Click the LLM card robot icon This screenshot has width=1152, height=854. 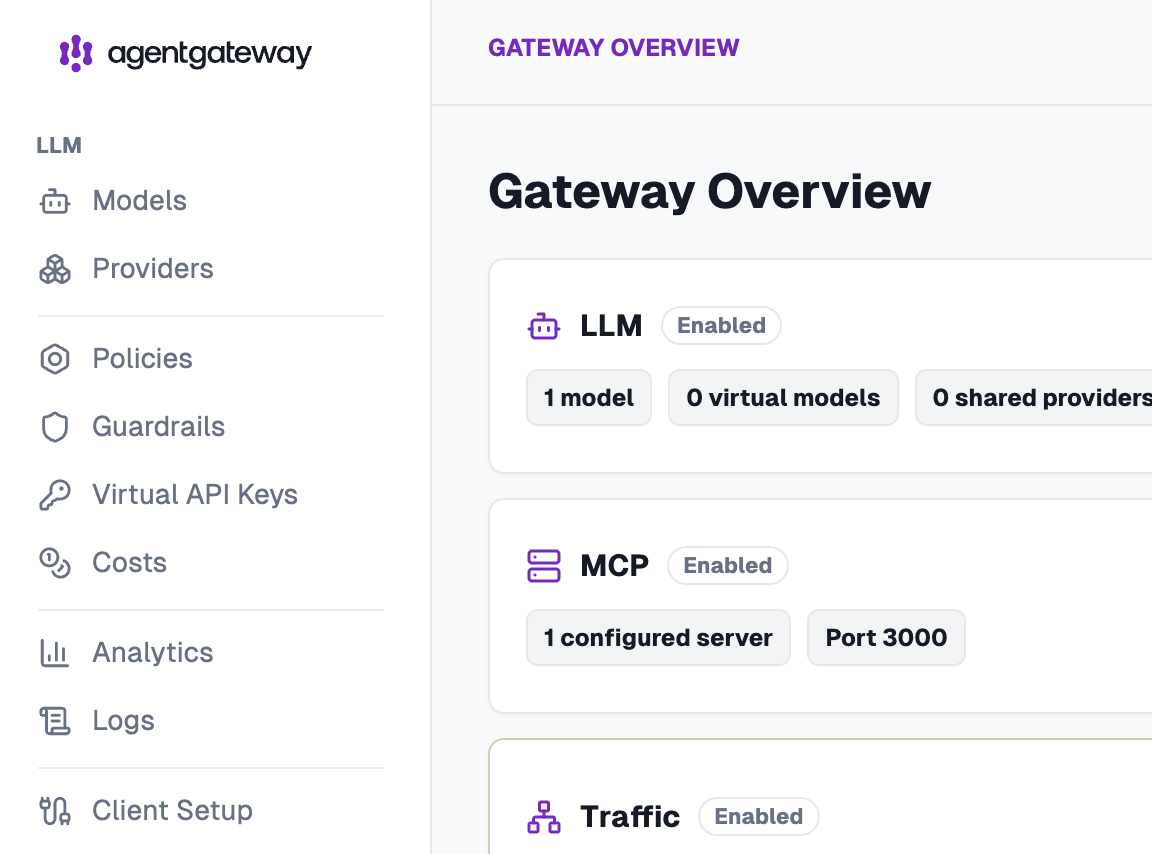tap(544, 326)
